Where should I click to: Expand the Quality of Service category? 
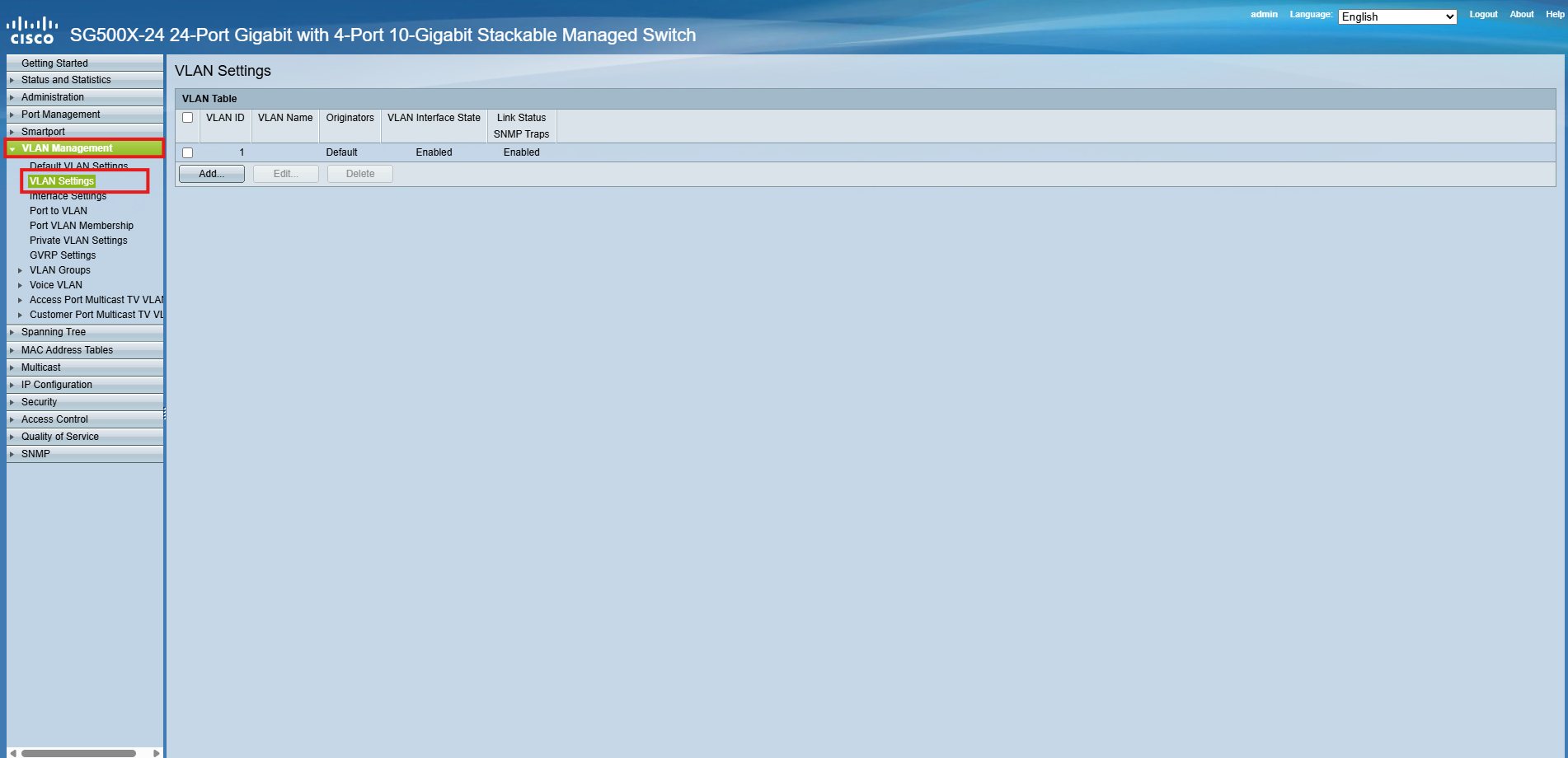tap(12, 436)
